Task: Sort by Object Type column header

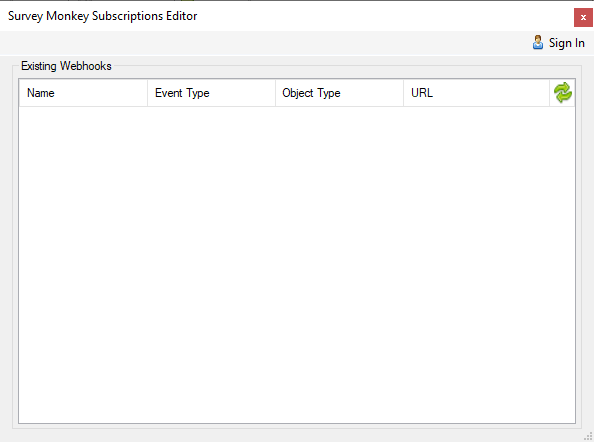Action: (x=339, y=93)
